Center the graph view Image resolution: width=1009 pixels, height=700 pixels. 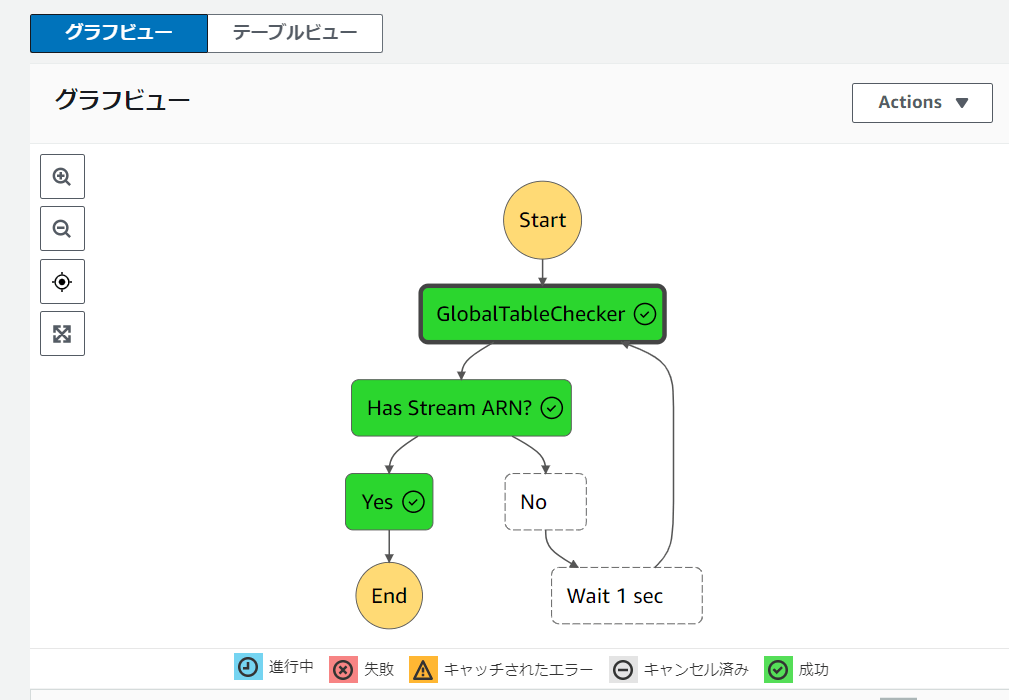(62, 281)
